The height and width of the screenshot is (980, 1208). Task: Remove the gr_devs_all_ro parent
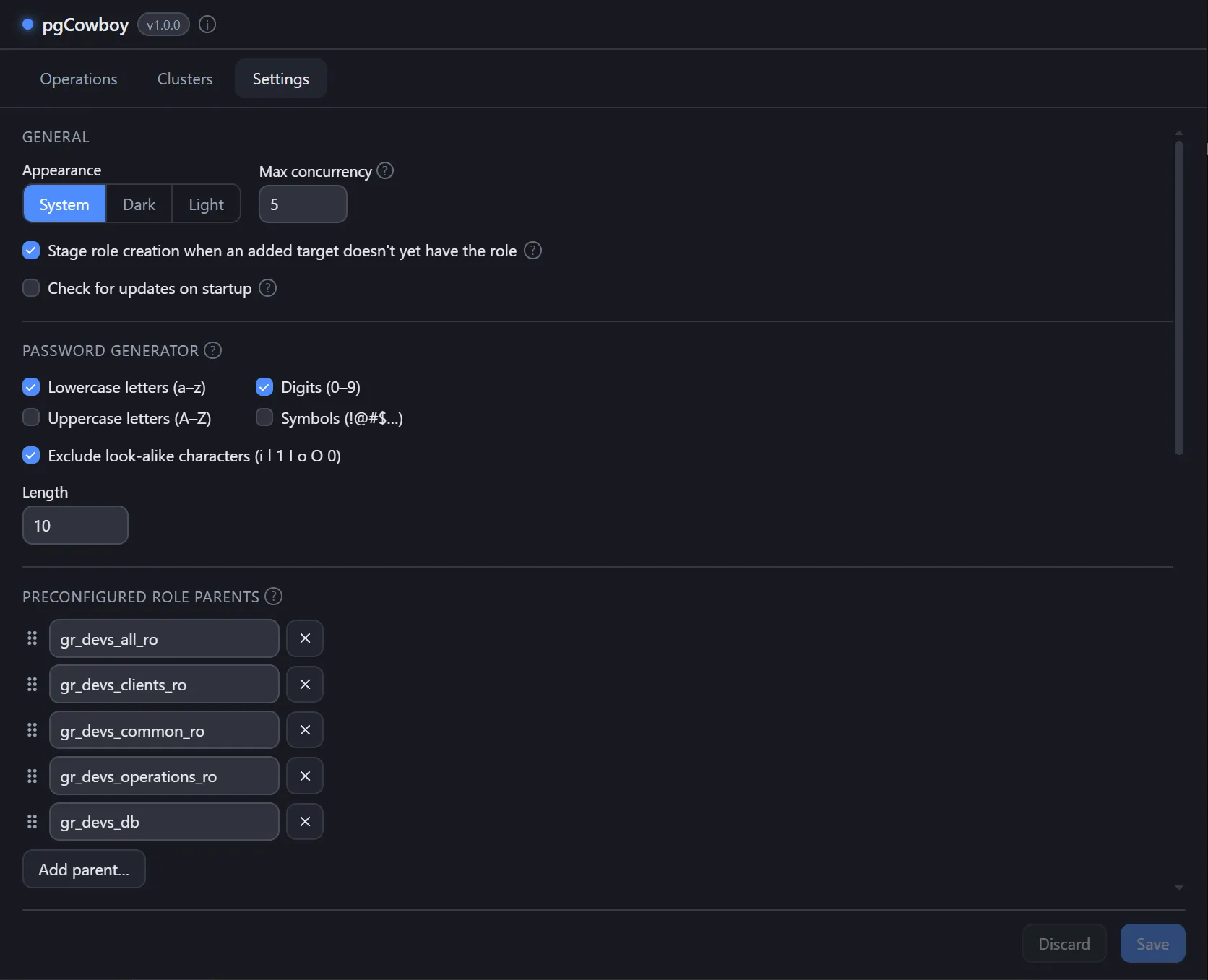coord(305,638)
